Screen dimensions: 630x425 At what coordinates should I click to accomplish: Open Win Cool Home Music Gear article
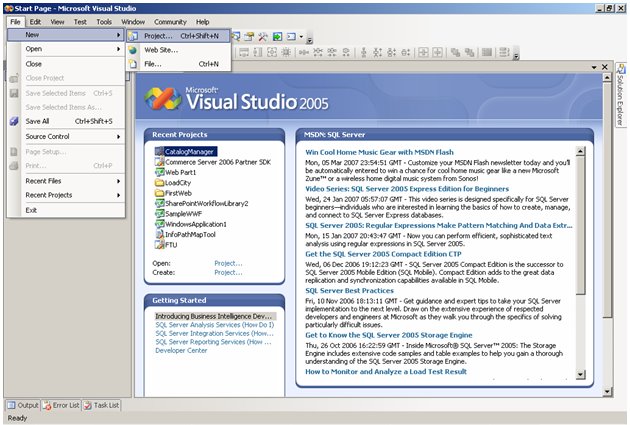379,152
